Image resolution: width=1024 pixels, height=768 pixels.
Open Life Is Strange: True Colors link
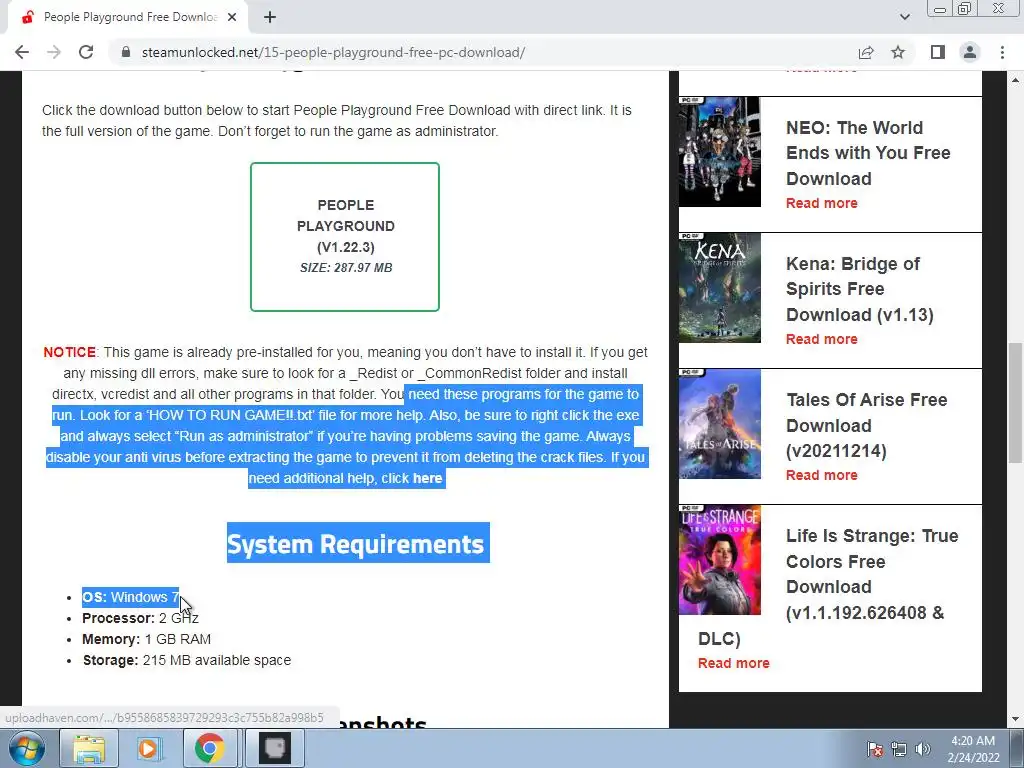(872, 574)
